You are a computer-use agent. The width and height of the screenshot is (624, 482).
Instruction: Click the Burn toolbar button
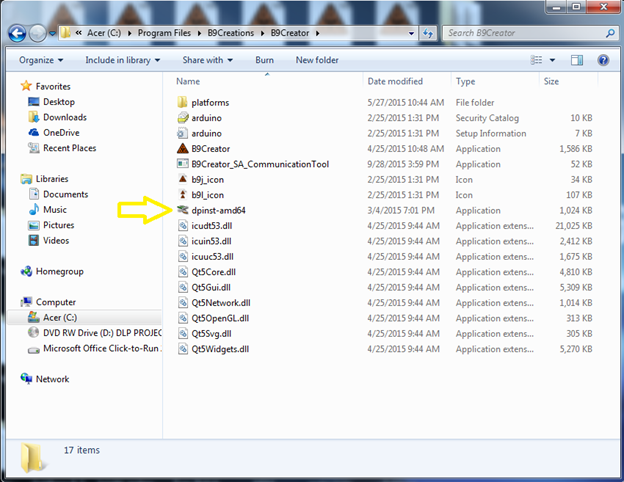coord(264,60)
